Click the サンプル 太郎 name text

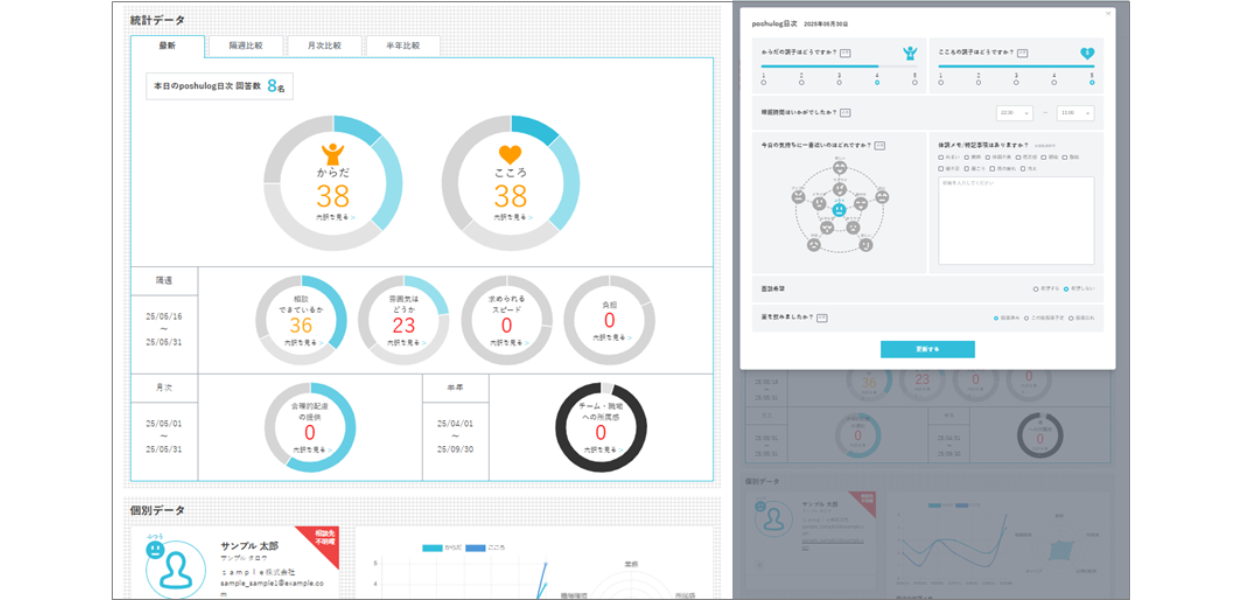coord(251,545)
